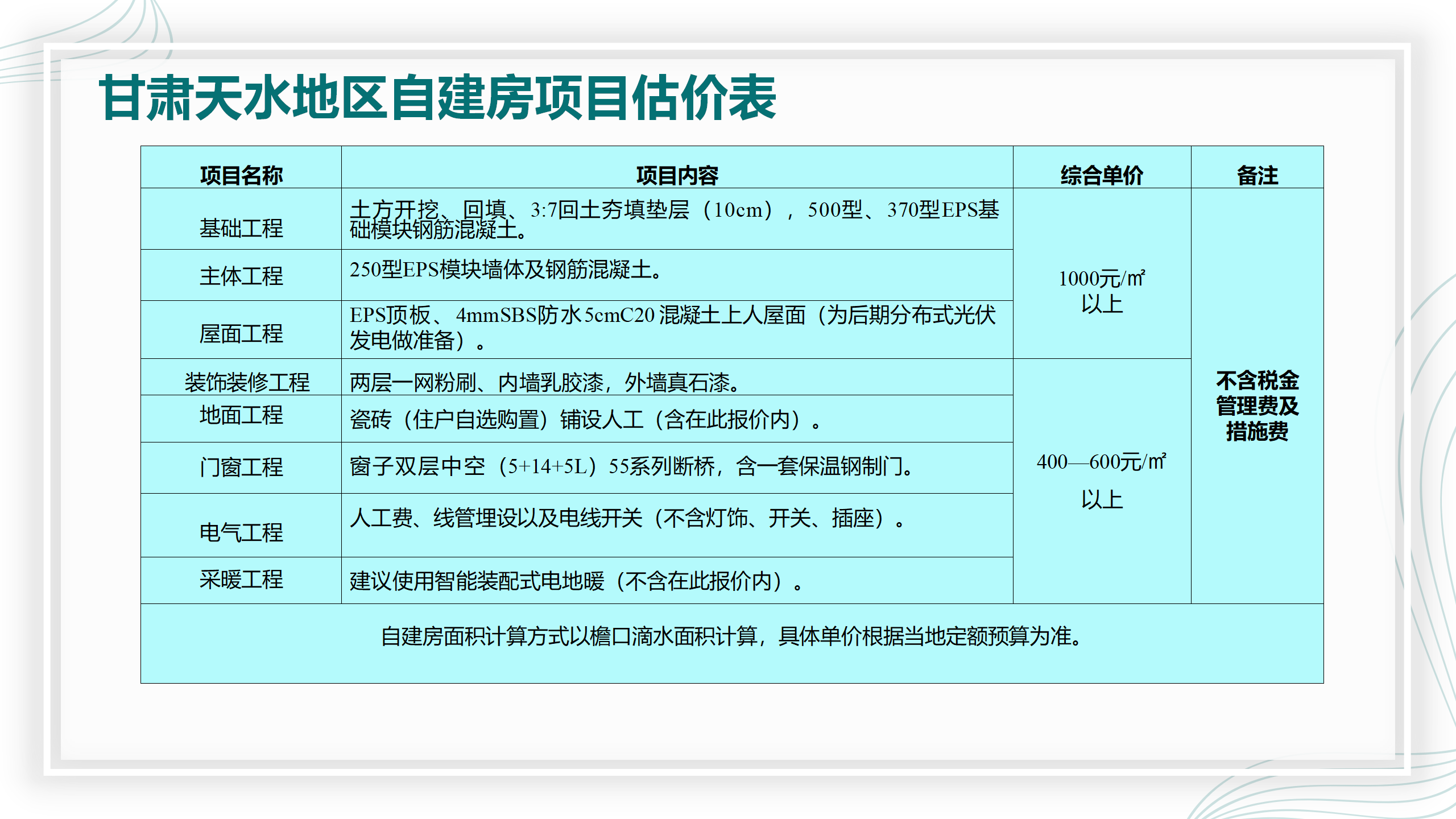Select the 屋面工程 cell
The width and height of the screenshot is (1456, 819).
241,333
